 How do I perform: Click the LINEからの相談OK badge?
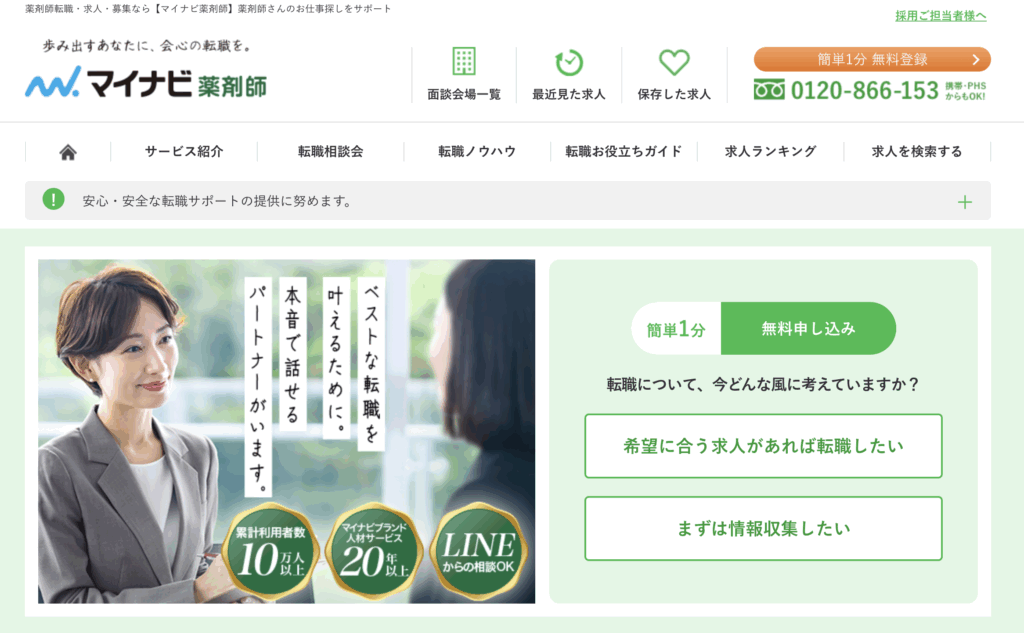click(479, 550)
